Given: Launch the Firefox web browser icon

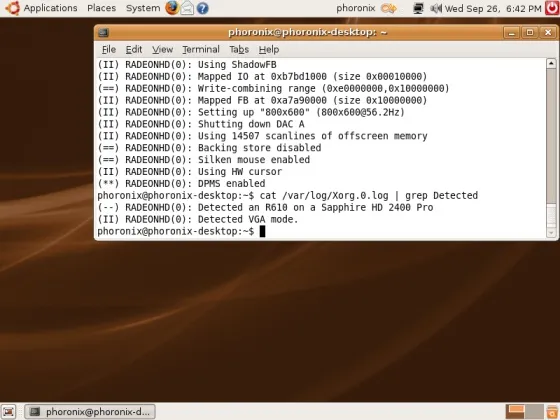Looking at the screenshot, I should [172, 8].
